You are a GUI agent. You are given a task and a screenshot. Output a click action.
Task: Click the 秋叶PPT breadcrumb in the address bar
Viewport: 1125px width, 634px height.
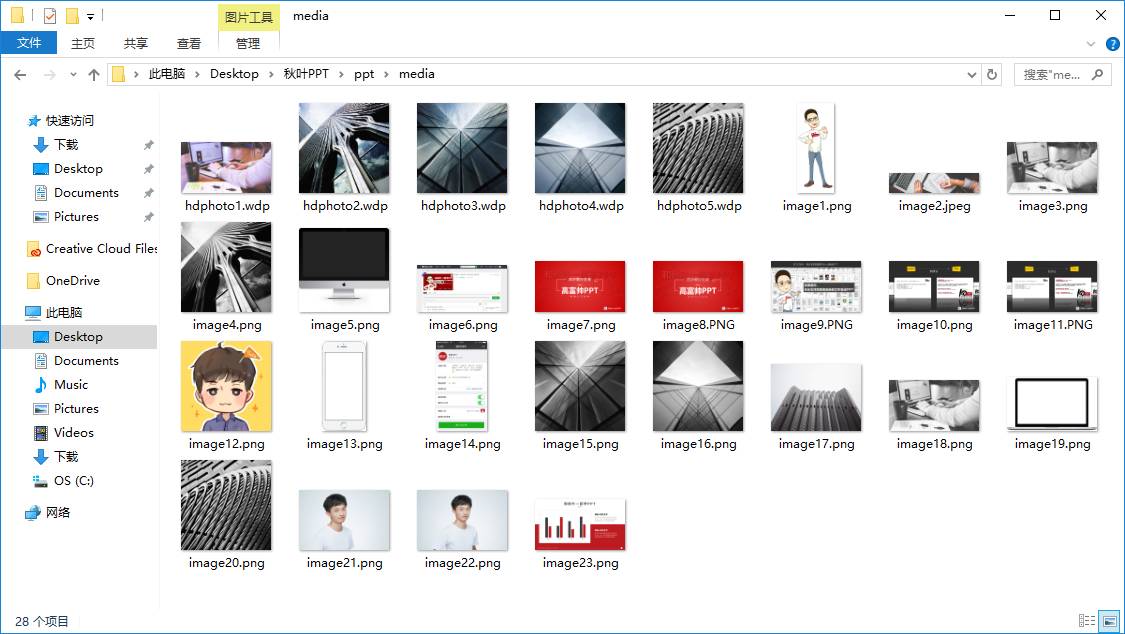[306, 74]
